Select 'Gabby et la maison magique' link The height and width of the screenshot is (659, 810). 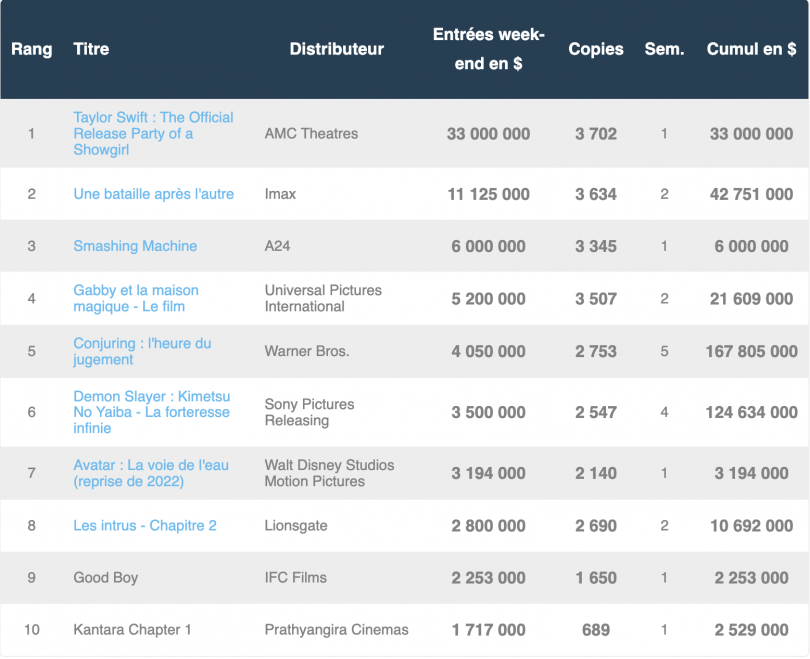135,298
